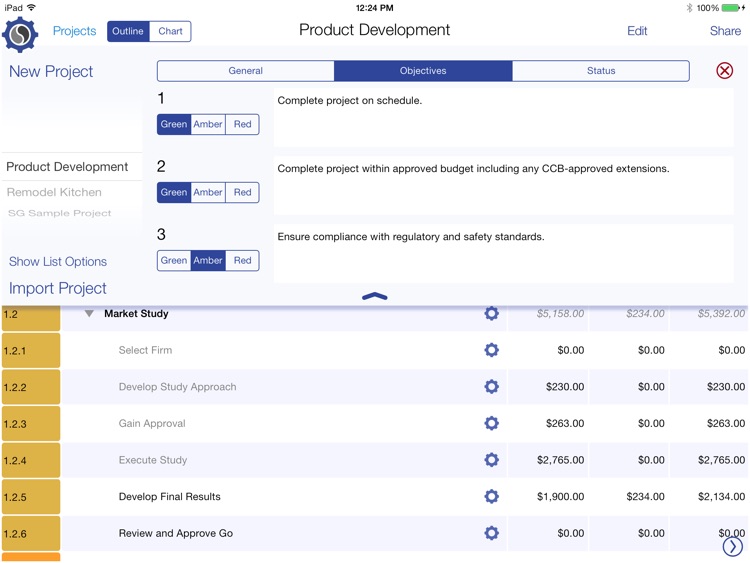The width and height of the screenshot is (750, 563).
Task: Edit objective 2 text about approved budget
Action: (503, 185)
